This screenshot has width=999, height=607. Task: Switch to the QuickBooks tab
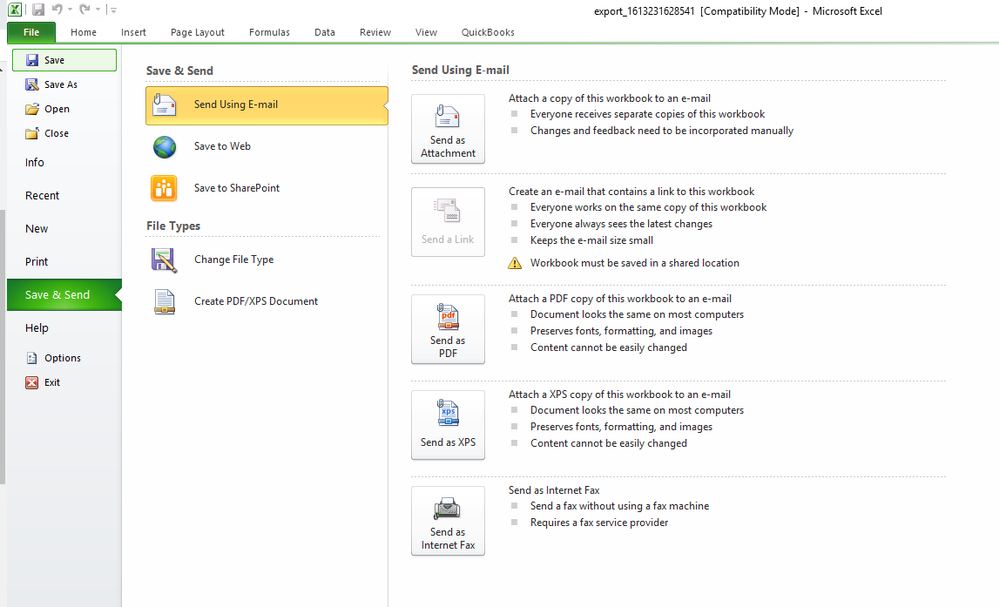click(x=488, y=32)
